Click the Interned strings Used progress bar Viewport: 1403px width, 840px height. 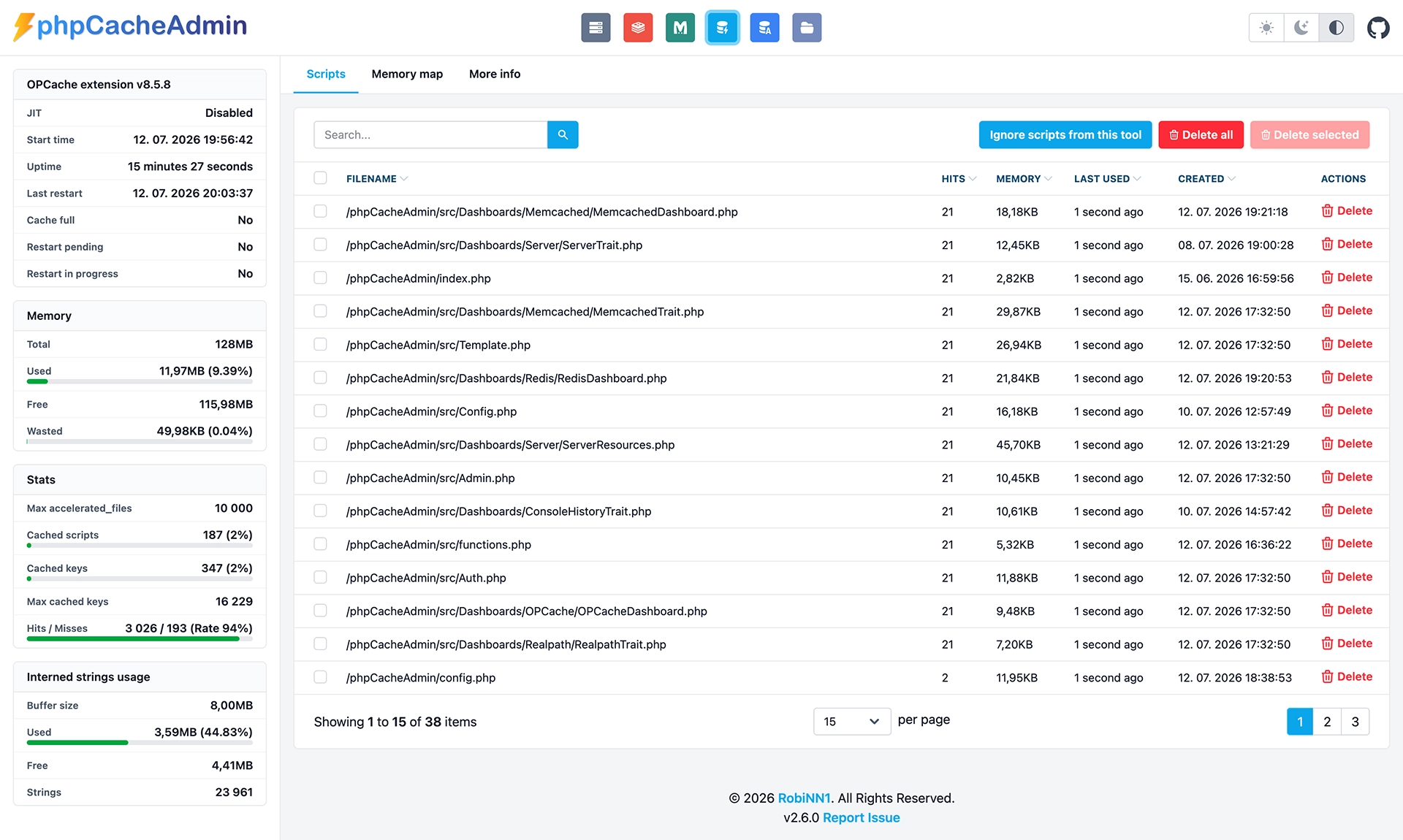[x=140, y=742]
